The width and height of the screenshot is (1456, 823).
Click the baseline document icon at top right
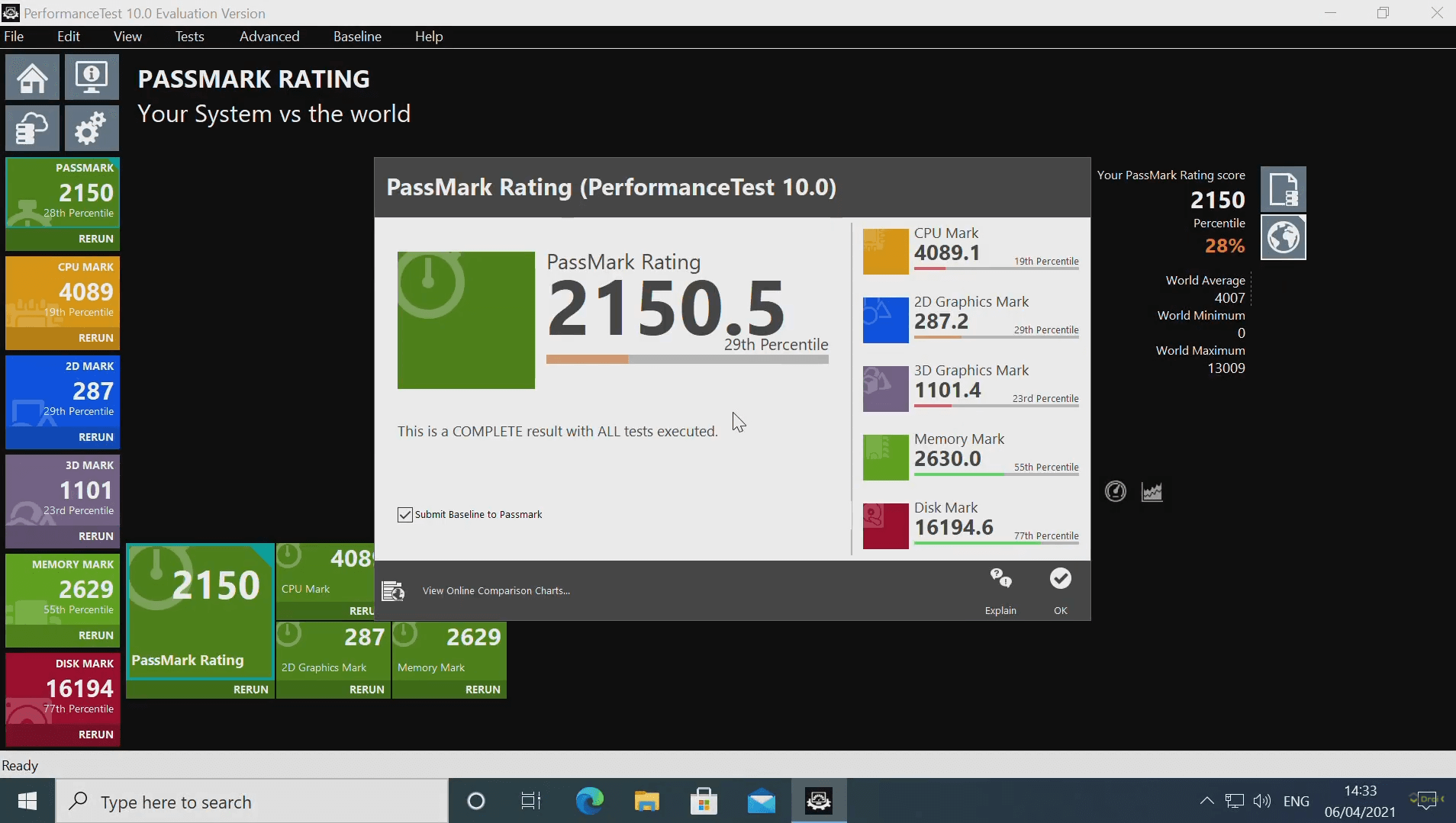coord(1283,189)
